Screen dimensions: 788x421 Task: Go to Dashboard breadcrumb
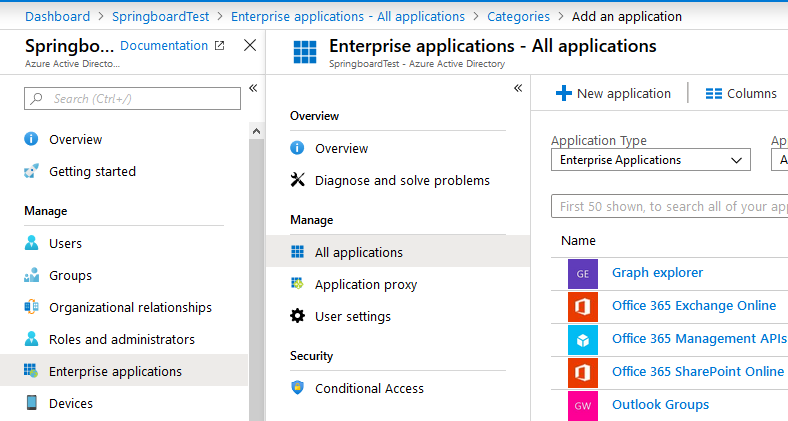coord(57,17)
